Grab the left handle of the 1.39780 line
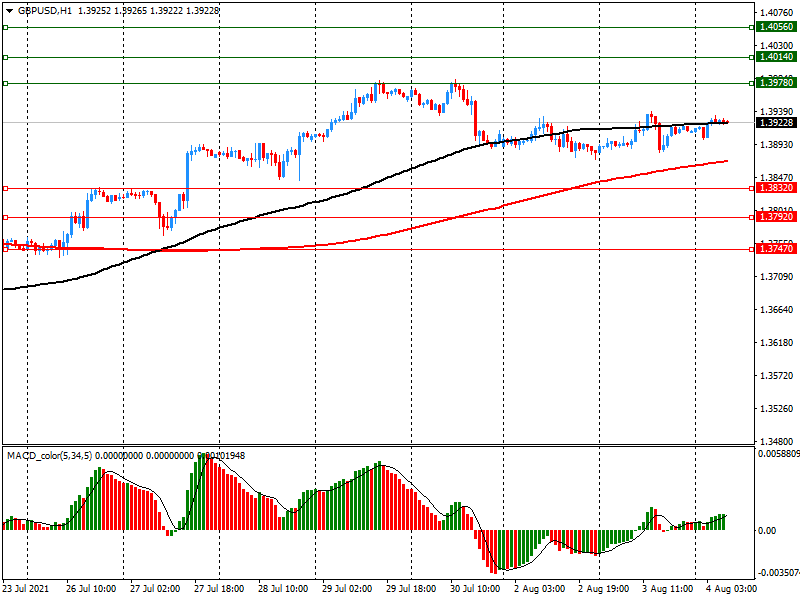This screenshot has width=800, height=600. tap(6, 83)
